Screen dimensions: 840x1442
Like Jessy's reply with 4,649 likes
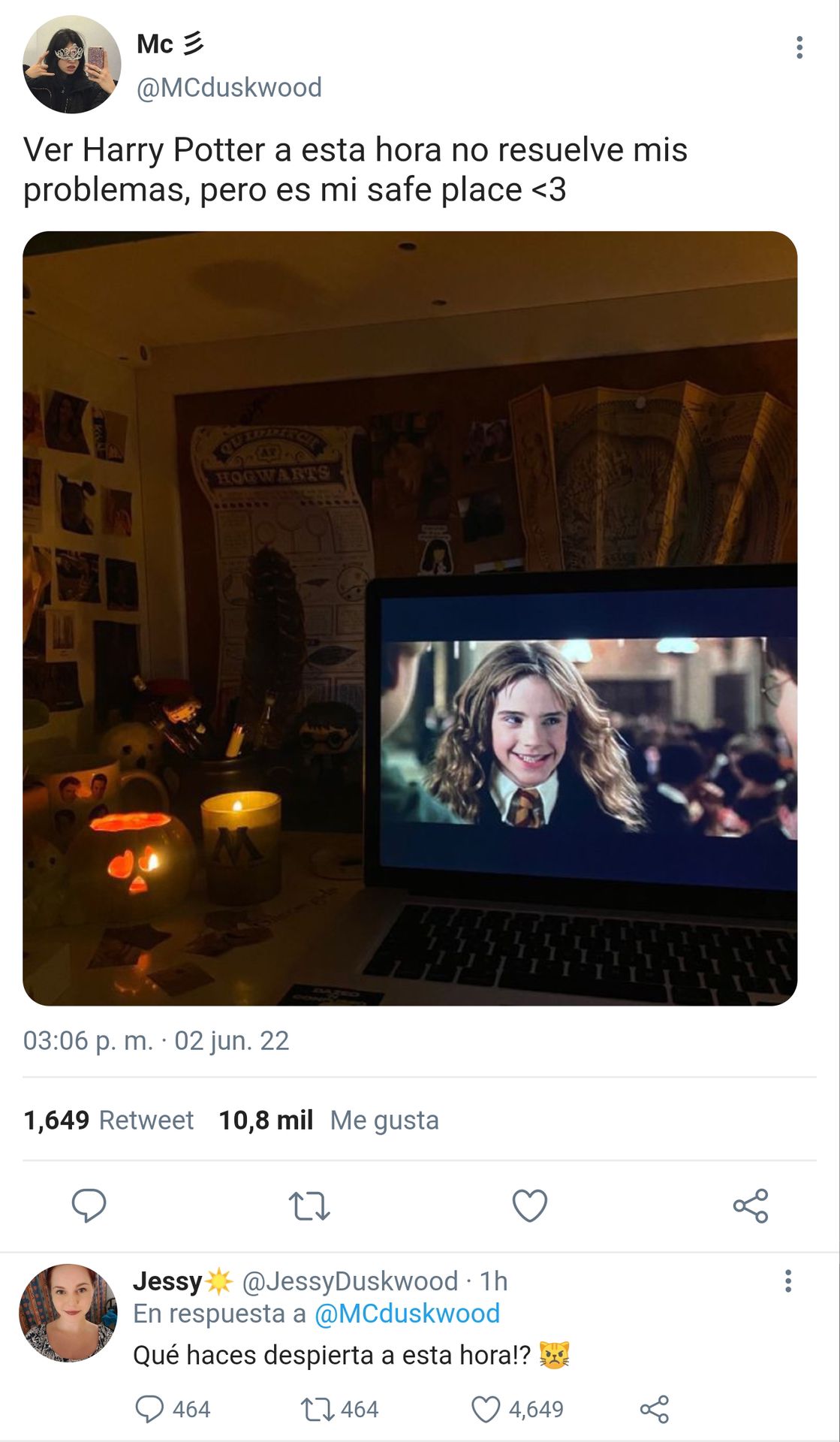[517, 1409]
